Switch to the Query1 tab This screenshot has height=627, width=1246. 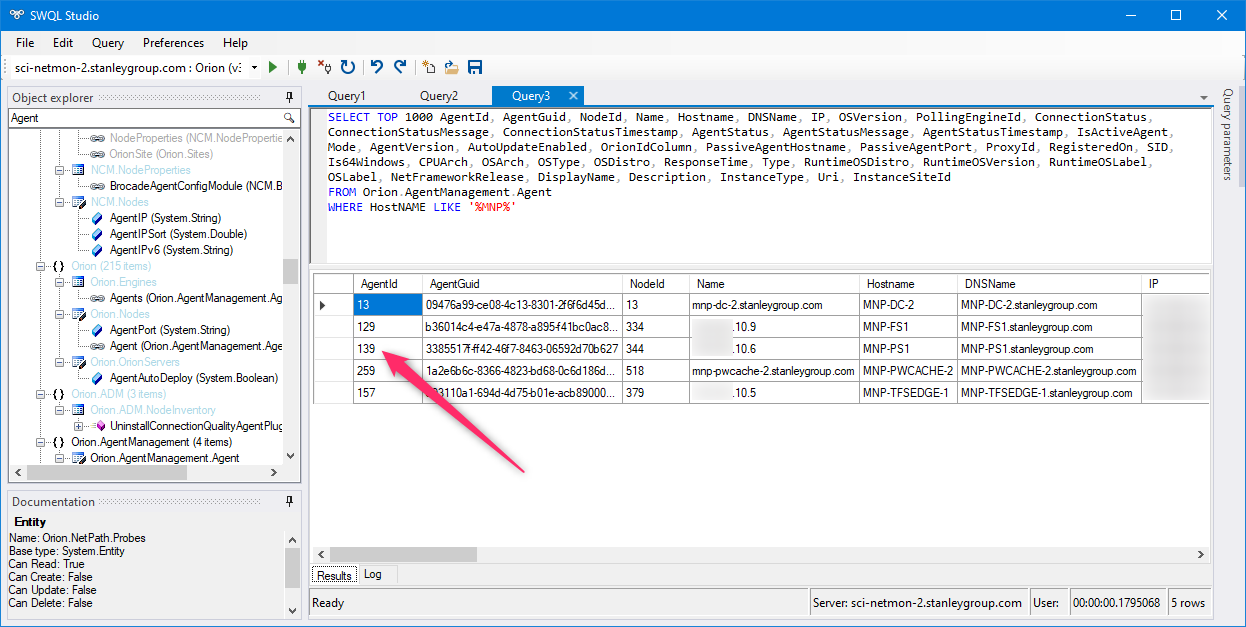(x=347, y=96)
